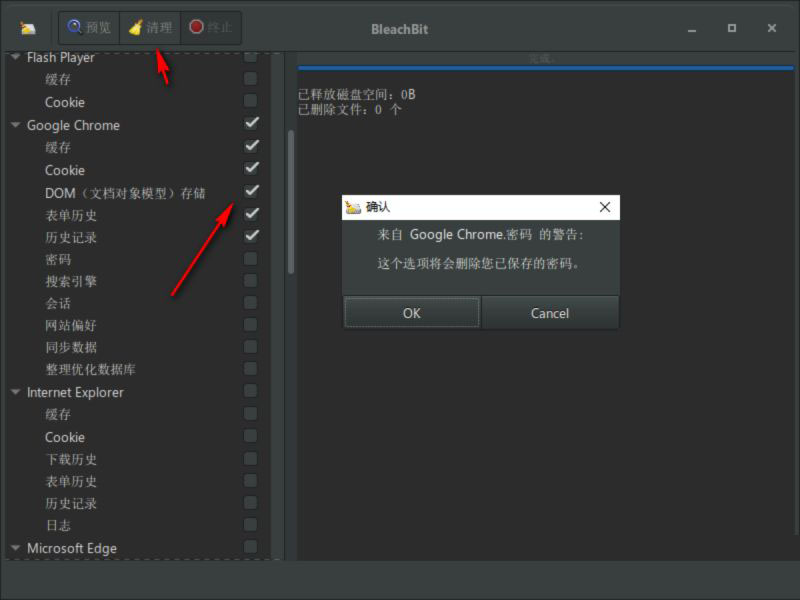Check Internet Explorer 历史记录 checkbox
This screenshot has height=600, width=800.
point(250,503)
